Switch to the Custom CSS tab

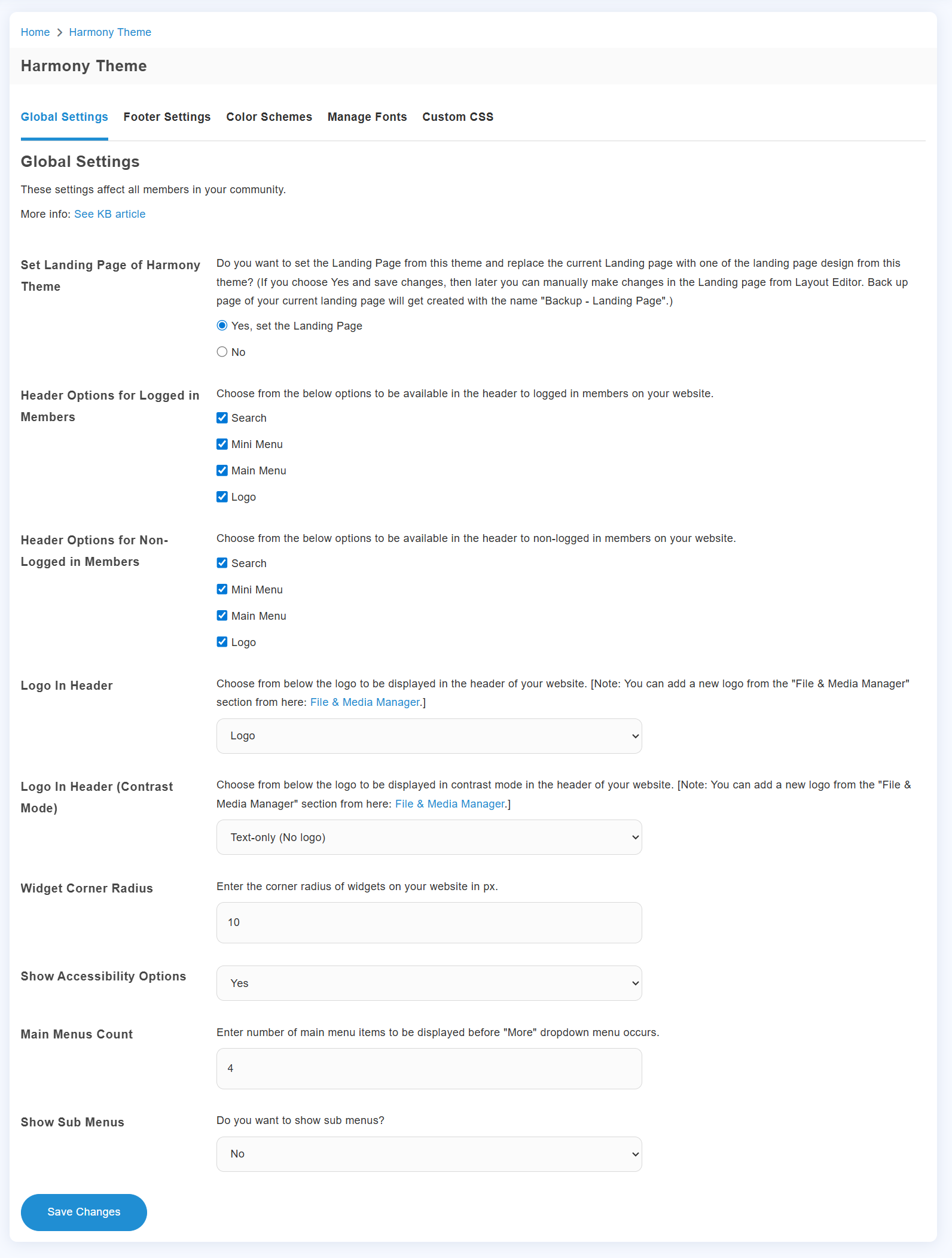point(458,117)
